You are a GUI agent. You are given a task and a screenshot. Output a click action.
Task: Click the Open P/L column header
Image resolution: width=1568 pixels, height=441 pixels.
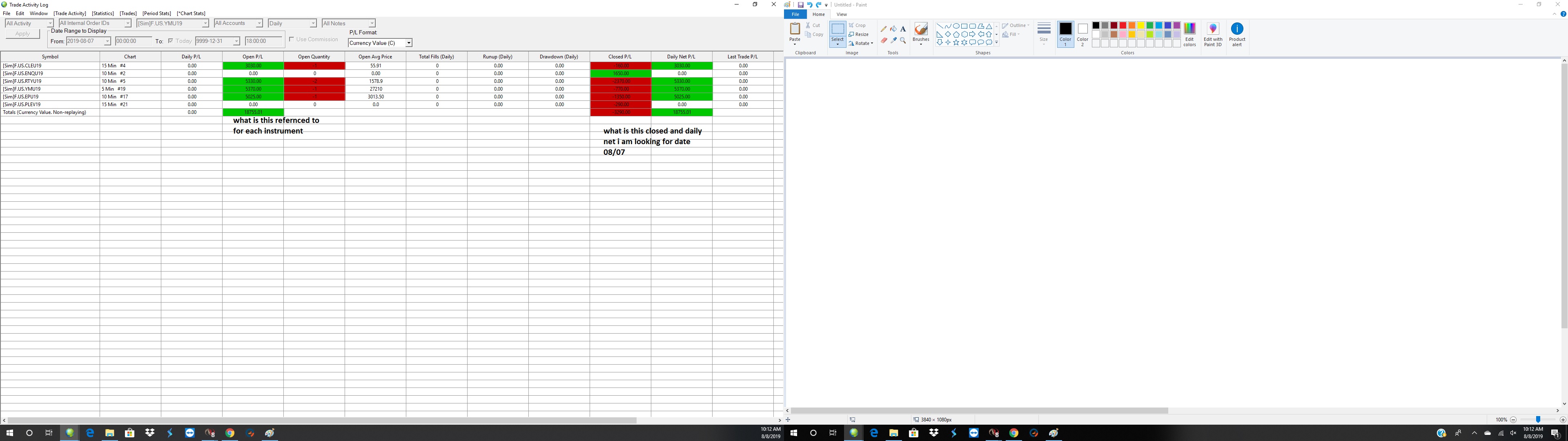(253, 57)
